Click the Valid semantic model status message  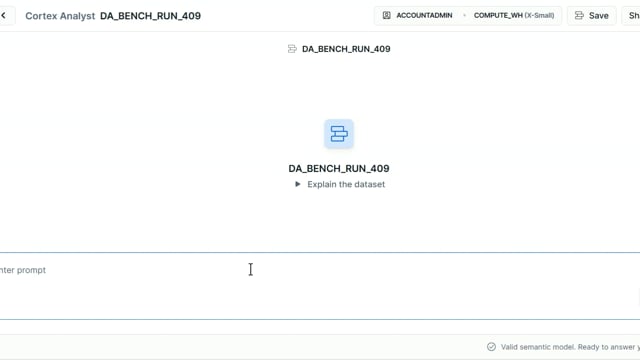[570, 347]
